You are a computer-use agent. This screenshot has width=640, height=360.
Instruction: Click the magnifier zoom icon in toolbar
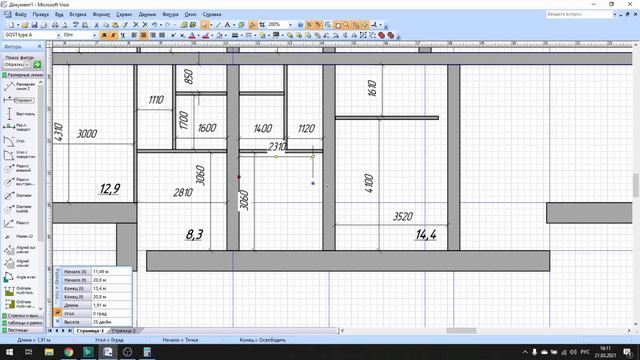[347, 25]
